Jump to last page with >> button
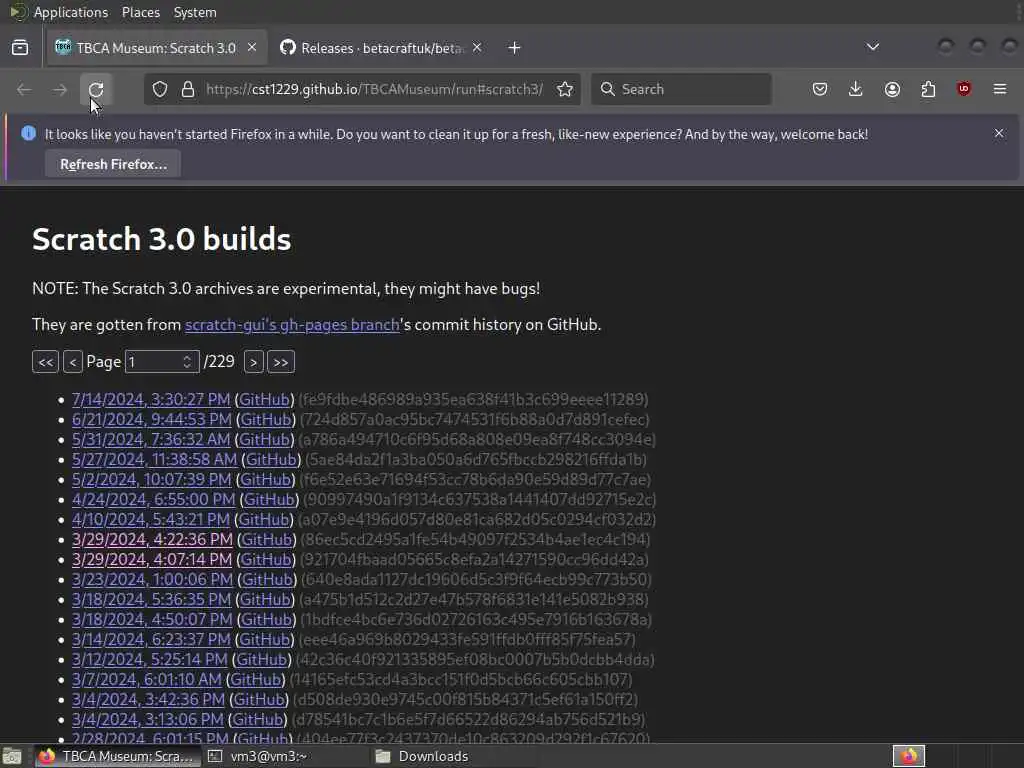Screen dimensions: 1024x768 tap(281, 362)
